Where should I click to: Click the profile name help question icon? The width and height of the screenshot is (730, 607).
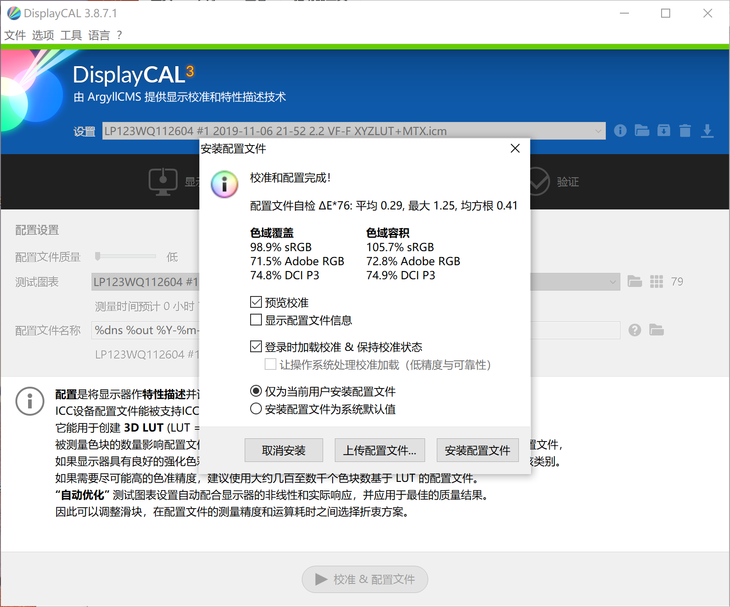633,330
